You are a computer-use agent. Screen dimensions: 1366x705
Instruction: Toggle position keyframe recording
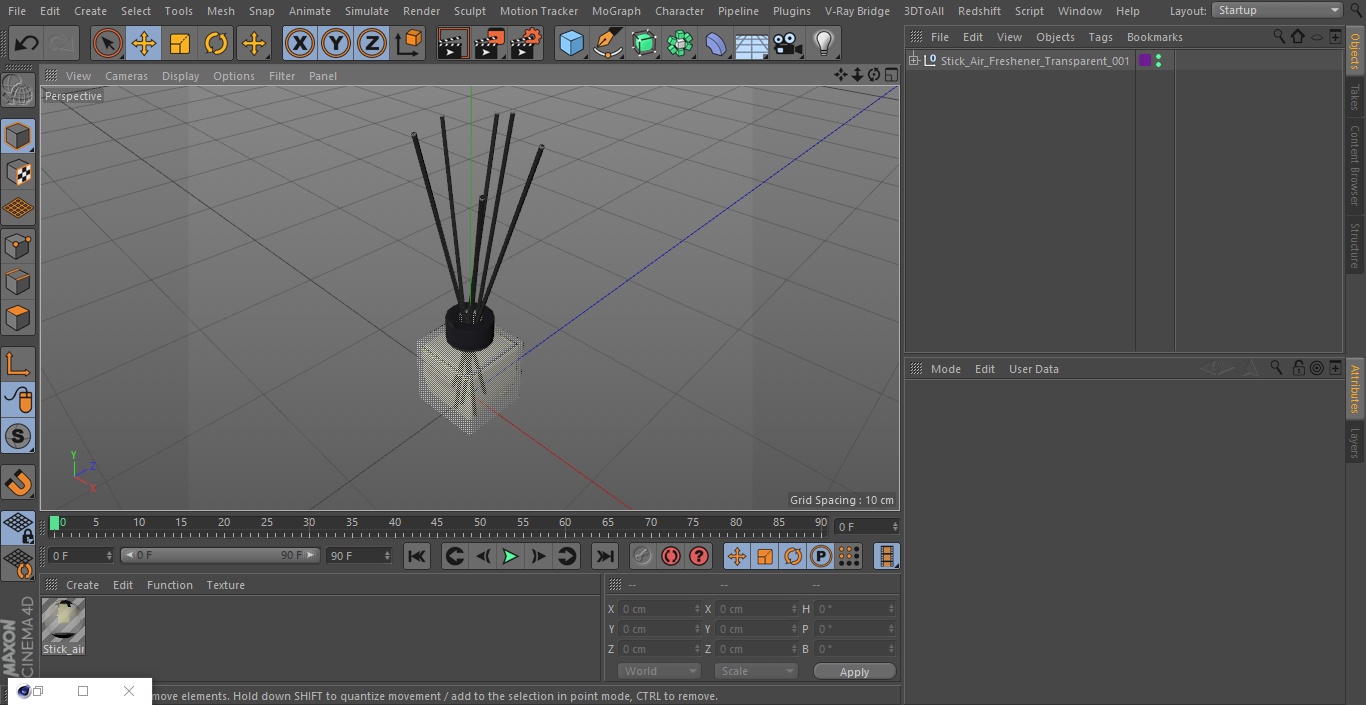[737, 556]
